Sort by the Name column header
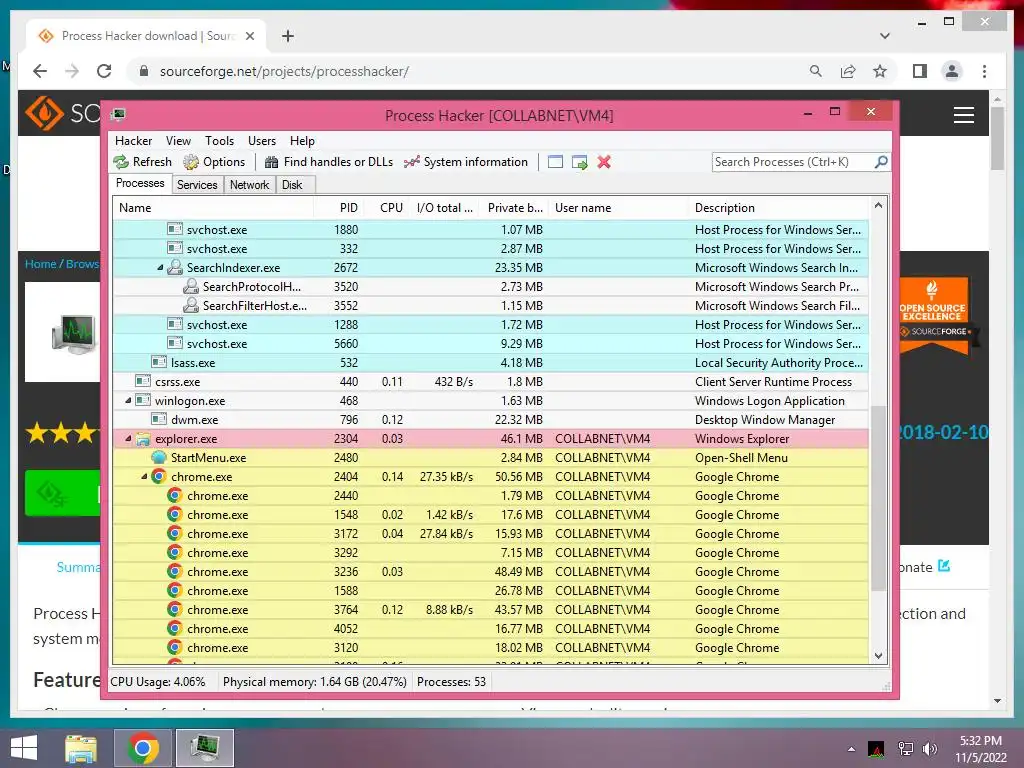This screenshot has height=768, width=1024. coord(213,208)
